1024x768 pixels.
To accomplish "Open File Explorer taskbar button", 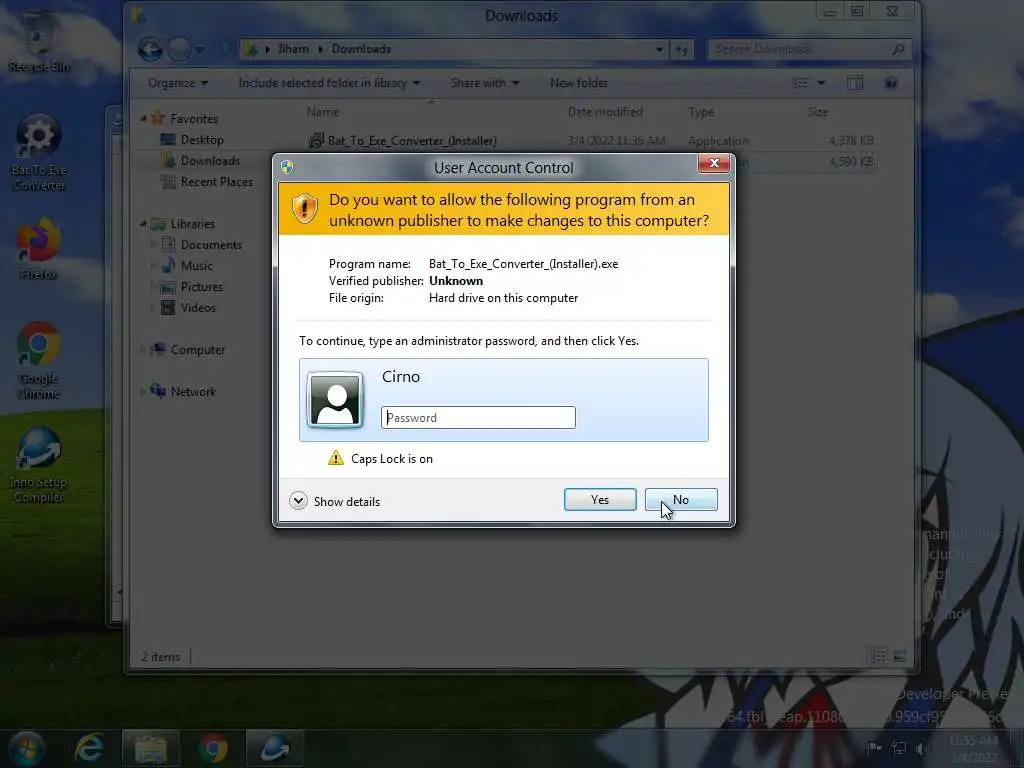I will point(151,748).
